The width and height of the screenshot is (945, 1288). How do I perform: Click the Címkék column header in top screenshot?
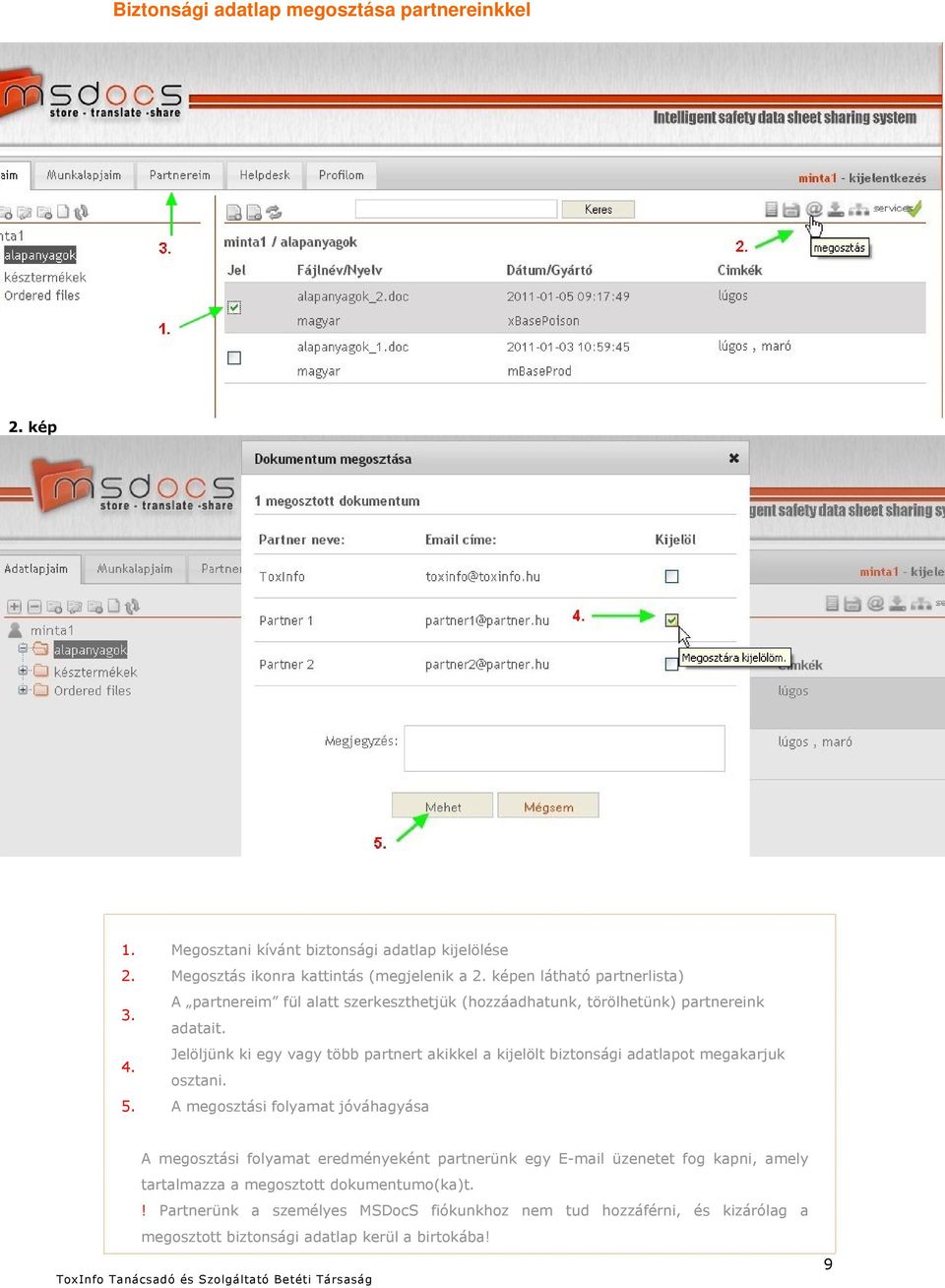pos(739,270)
